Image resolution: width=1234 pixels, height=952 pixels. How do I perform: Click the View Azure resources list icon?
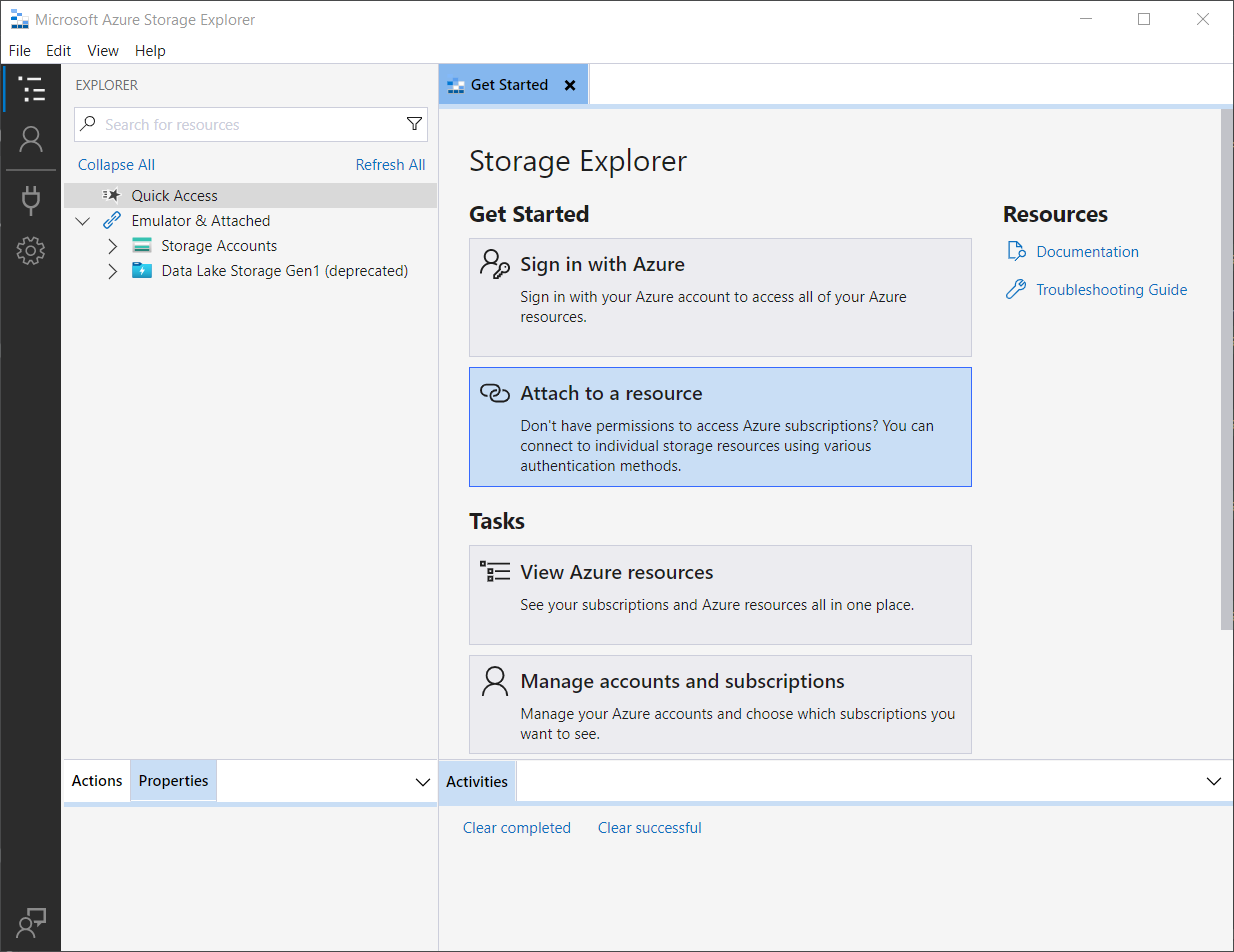point(495,572)
